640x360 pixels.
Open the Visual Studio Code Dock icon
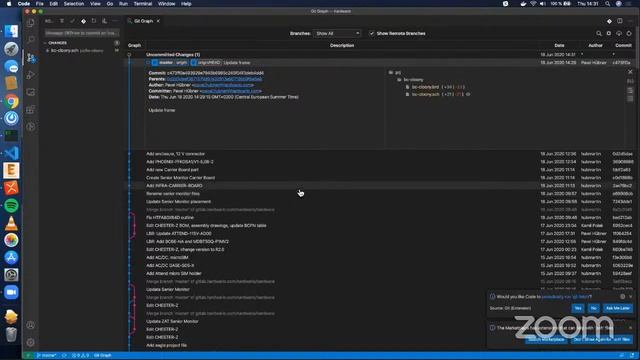pyautogui.click(x=11, y=153)
